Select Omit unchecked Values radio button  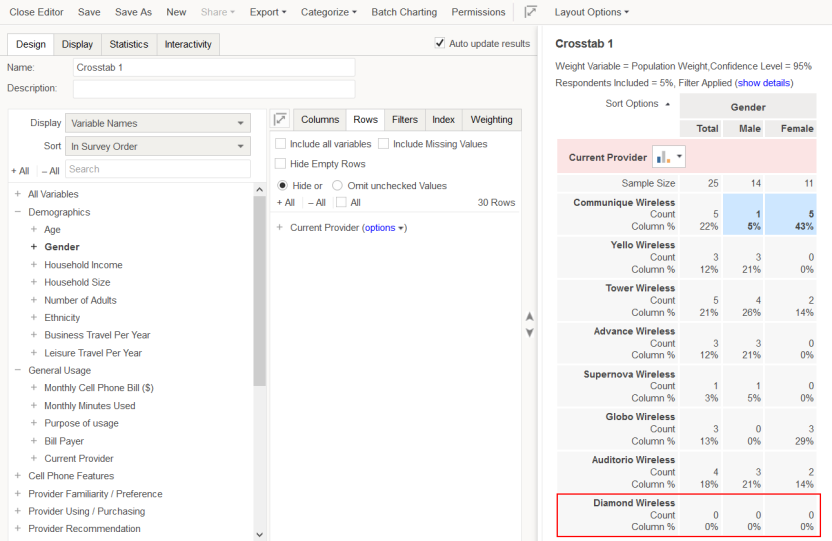(337, 186)
